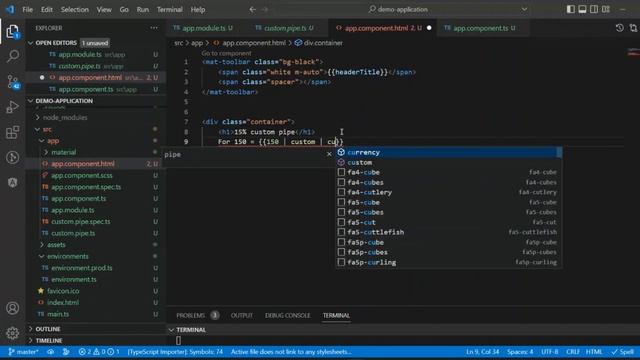Open the timeline history icon at the editor's top right

click(620, 28)
